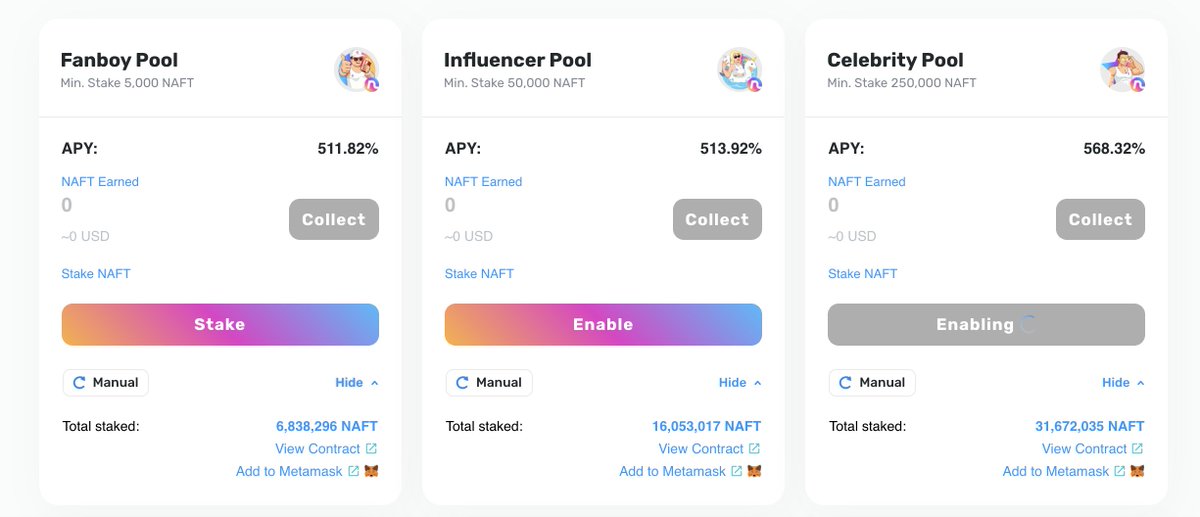Click external-link icon beside Fanboy View Contract

click(x=371, y=449)
